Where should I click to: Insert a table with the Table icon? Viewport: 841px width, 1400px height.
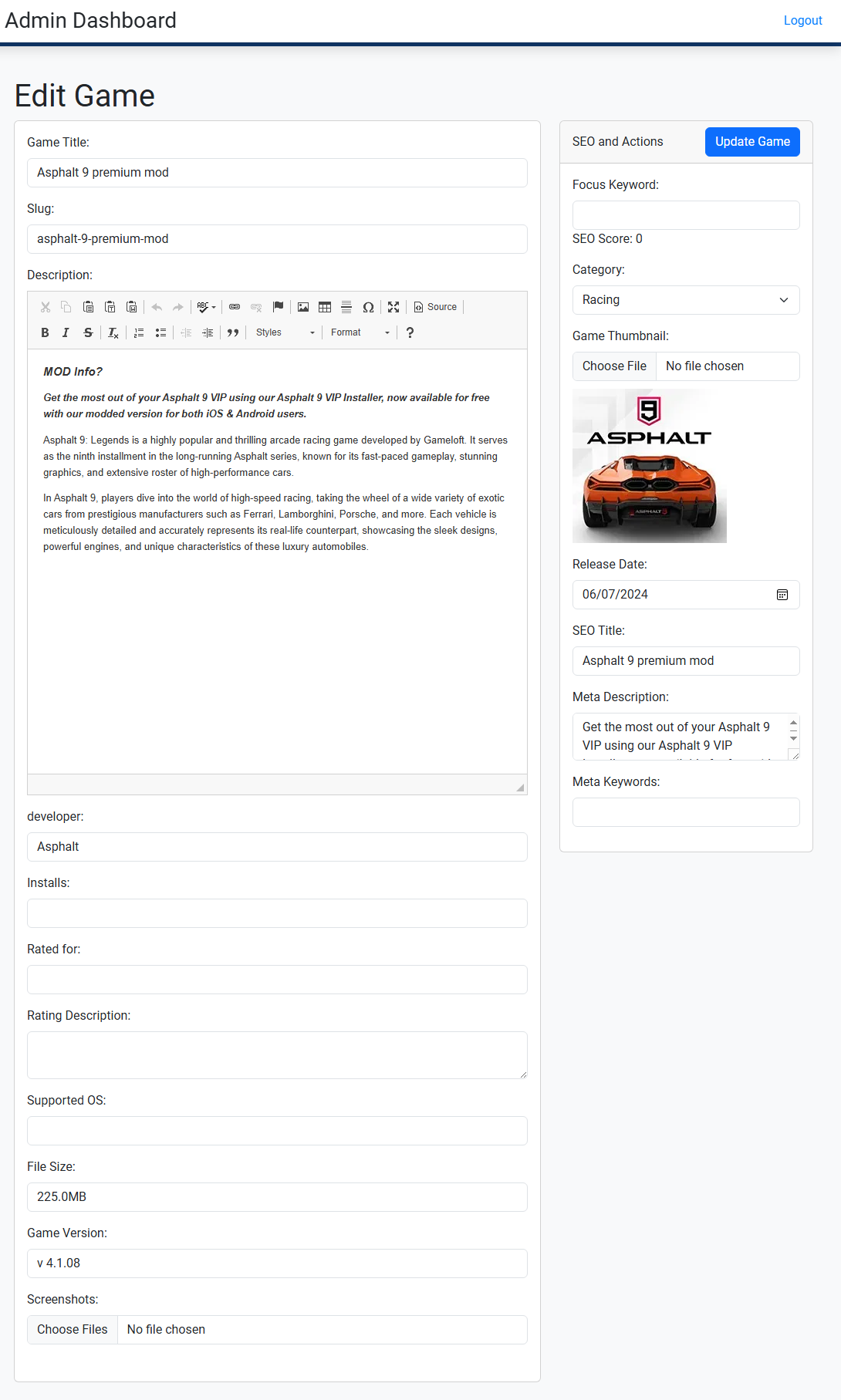pos(325,307)
